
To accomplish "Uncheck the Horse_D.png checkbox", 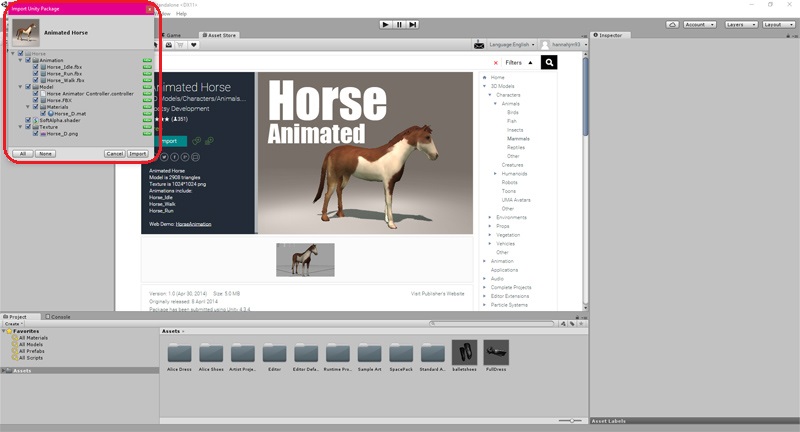I will (36, 134).
